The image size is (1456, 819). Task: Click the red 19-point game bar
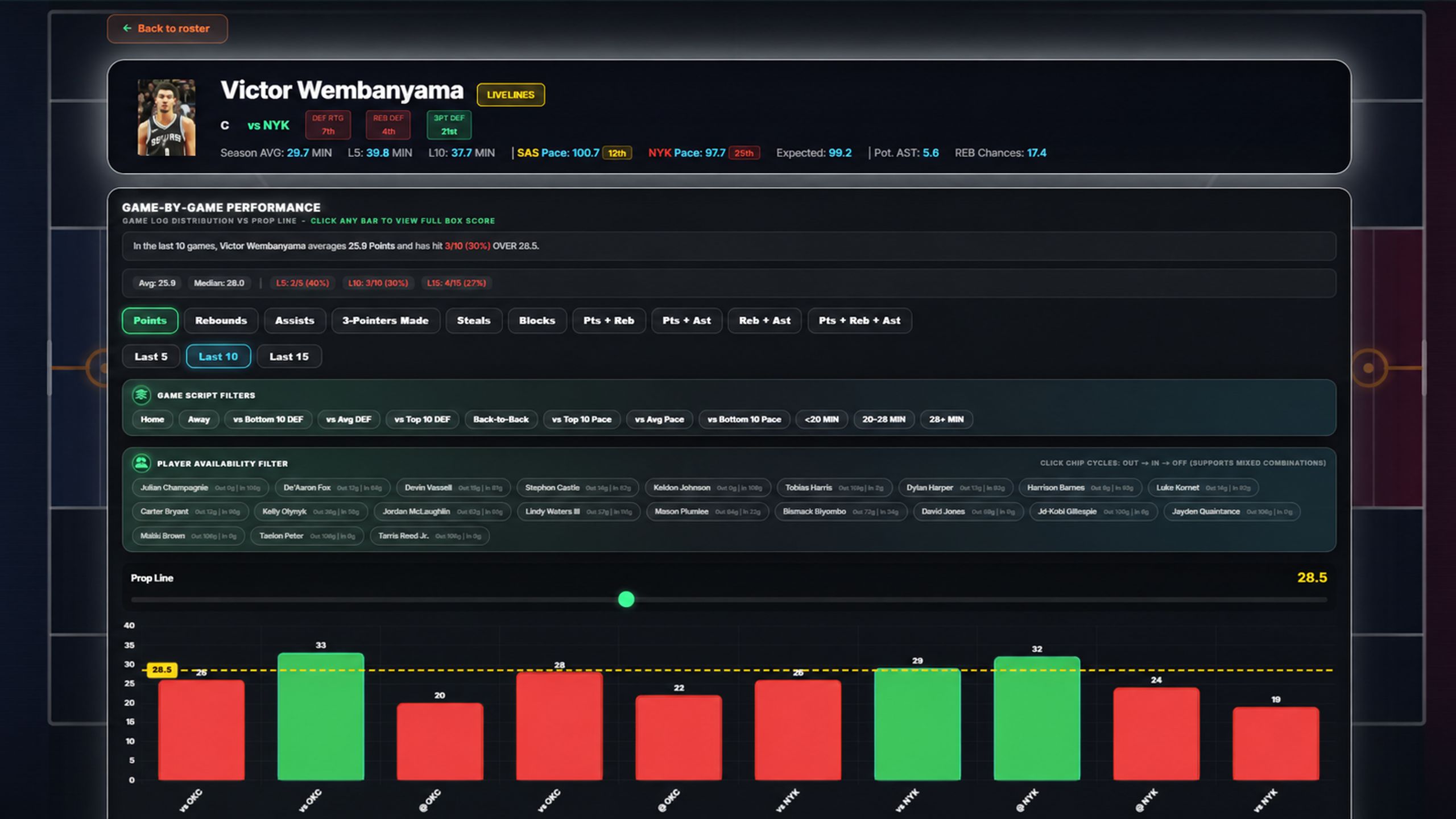(x=1276, y=743)
